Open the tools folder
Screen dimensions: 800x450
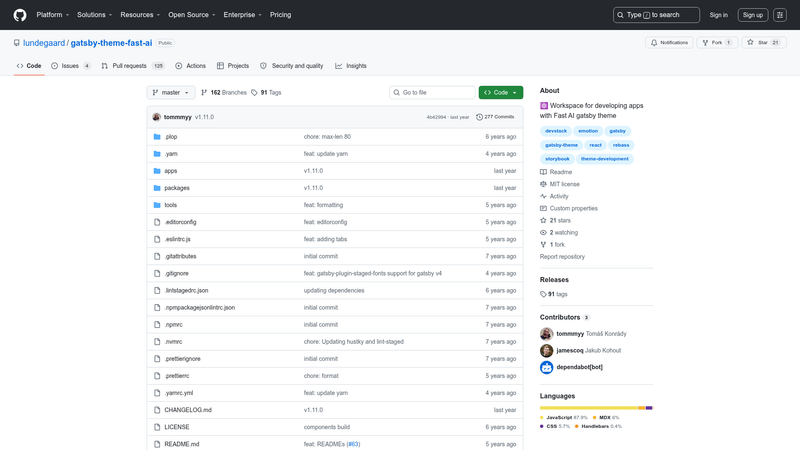coord(170,205)
